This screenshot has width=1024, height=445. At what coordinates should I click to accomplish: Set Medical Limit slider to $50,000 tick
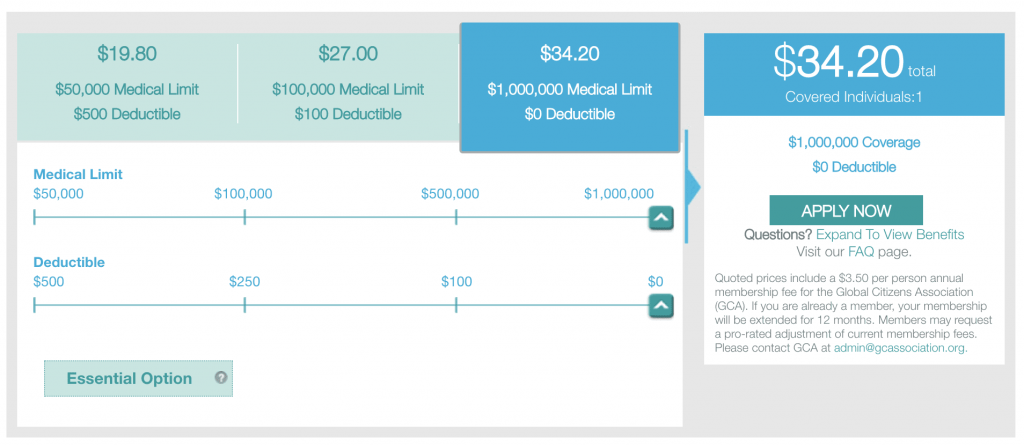pos(35,217)
